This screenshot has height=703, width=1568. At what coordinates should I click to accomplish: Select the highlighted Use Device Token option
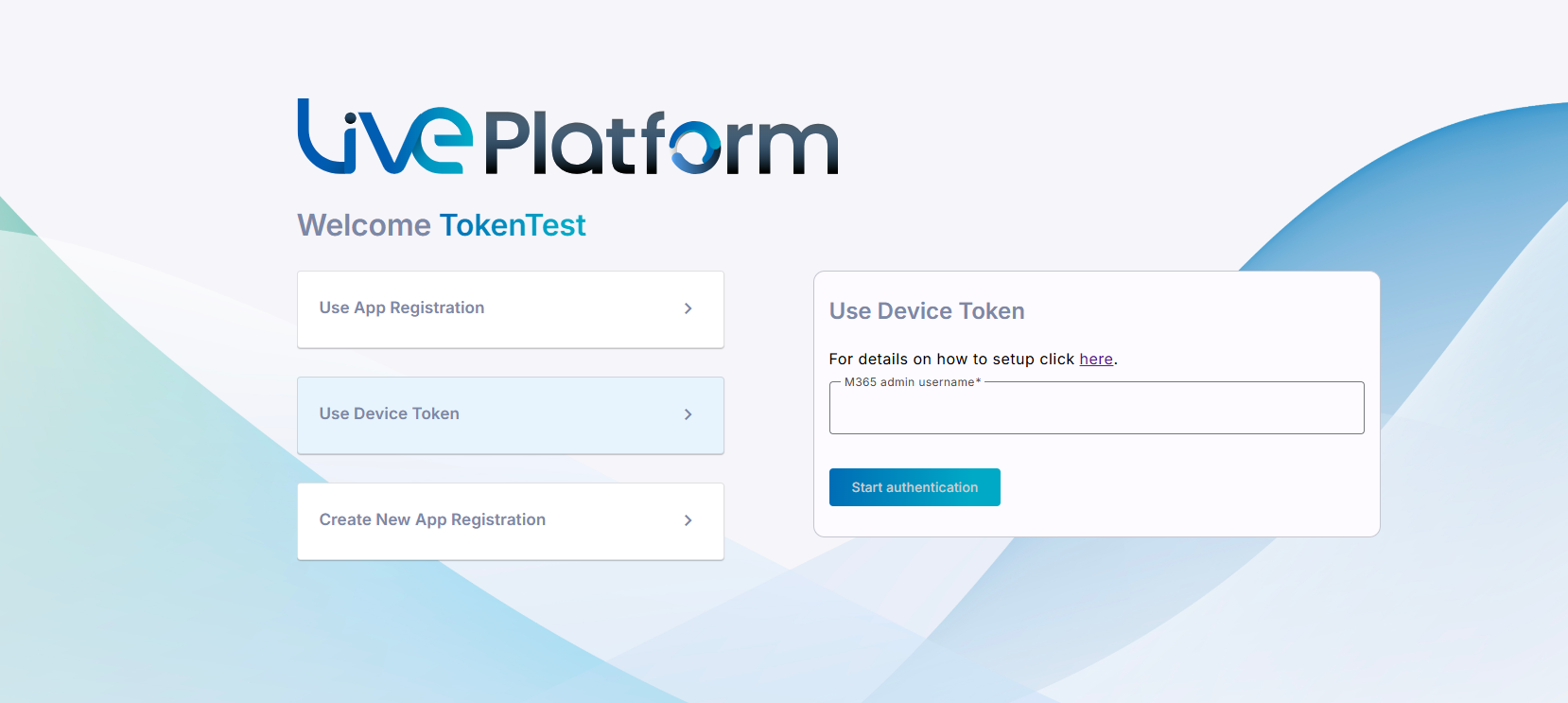511,415
